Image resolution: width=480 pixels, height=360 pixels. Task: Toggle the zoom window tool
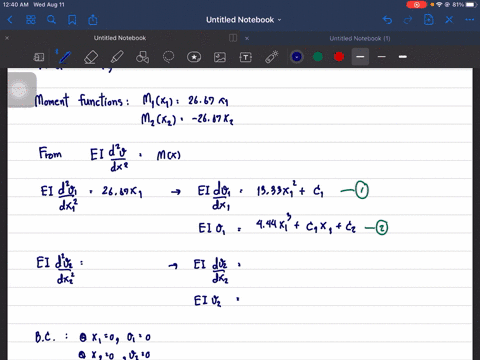click(39, 57)
